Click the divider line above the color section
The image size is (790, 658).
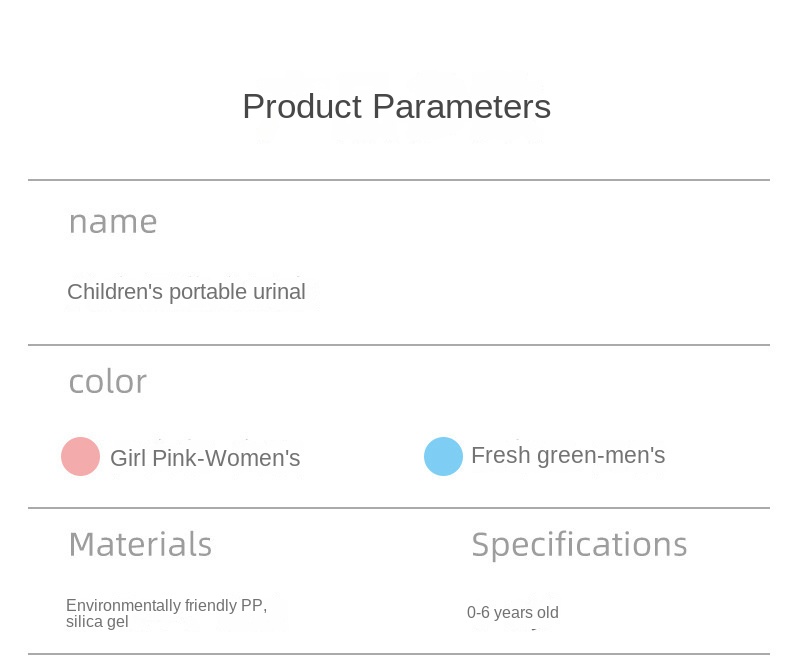[x=398, y=345]
